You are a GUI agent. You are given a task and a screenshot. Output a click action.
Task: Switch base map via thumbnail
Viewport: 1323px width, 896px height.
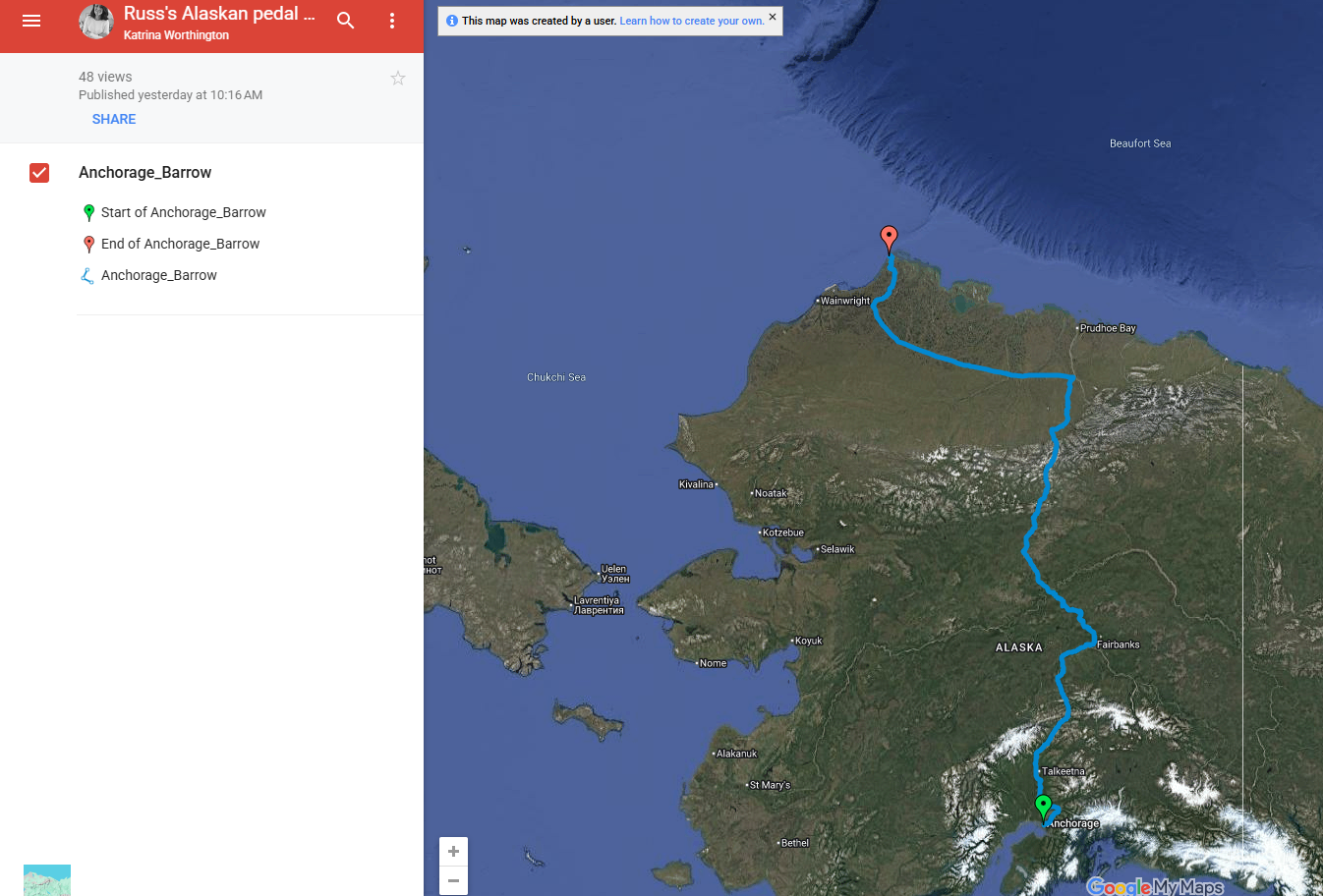(x=47, y=880)
